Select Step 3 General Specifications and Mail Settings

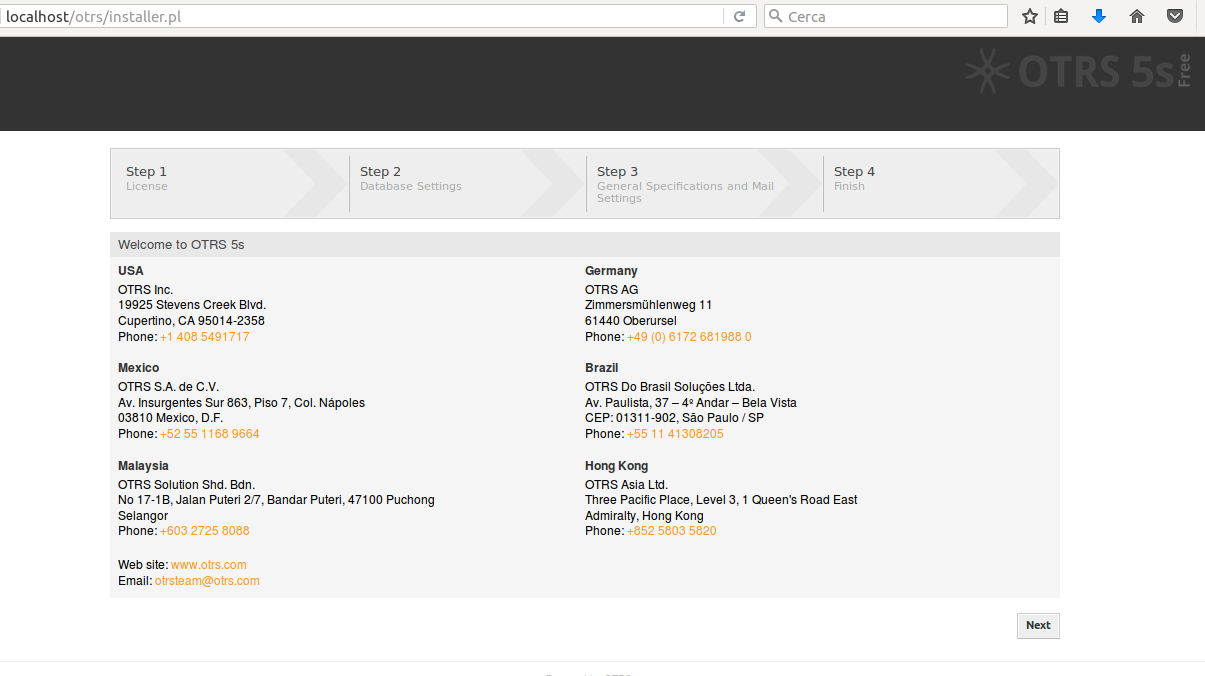coord(705,183)
